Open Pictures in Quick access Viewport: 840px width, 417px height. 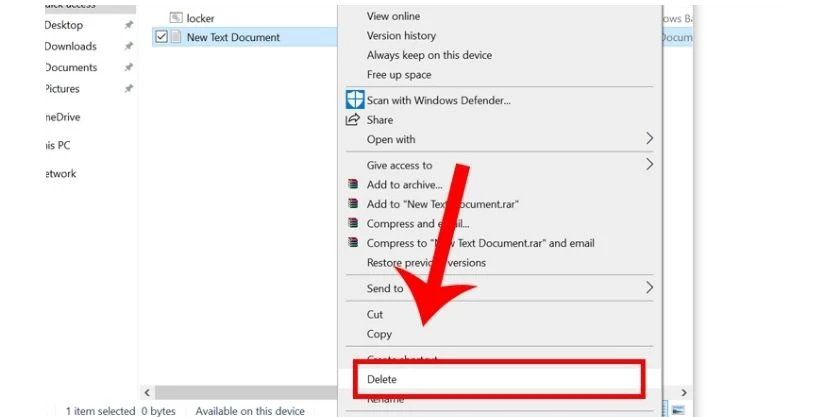pyautogui.click(x=62, y=89)
